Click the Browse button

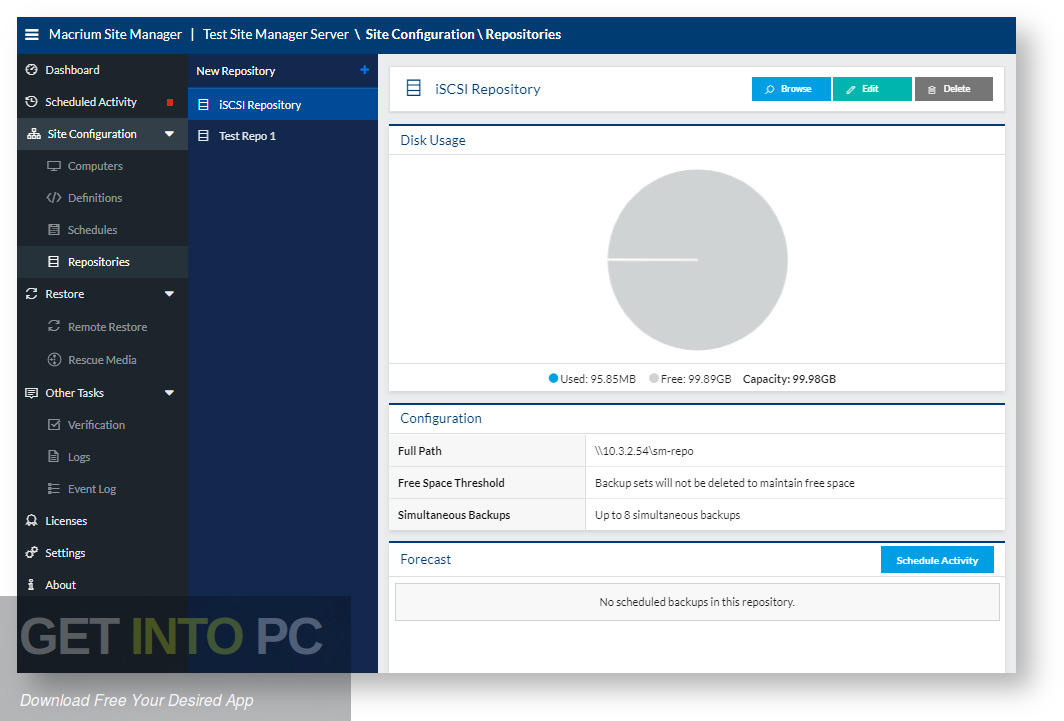pyautogui.click(x=791, y=89)
